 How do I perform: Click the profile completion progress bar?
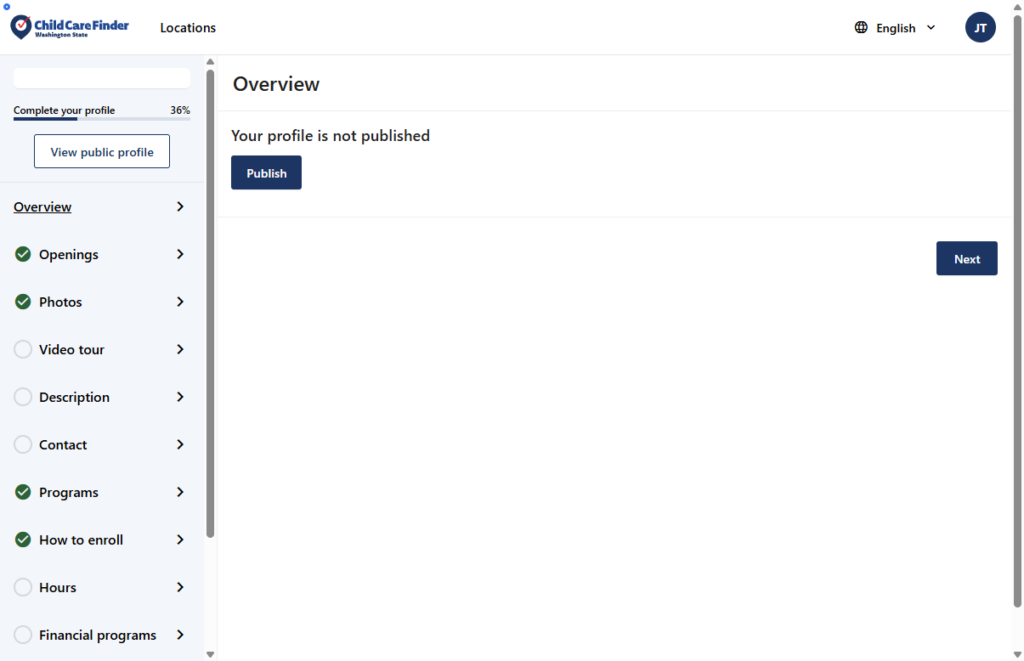pos(101,119)
